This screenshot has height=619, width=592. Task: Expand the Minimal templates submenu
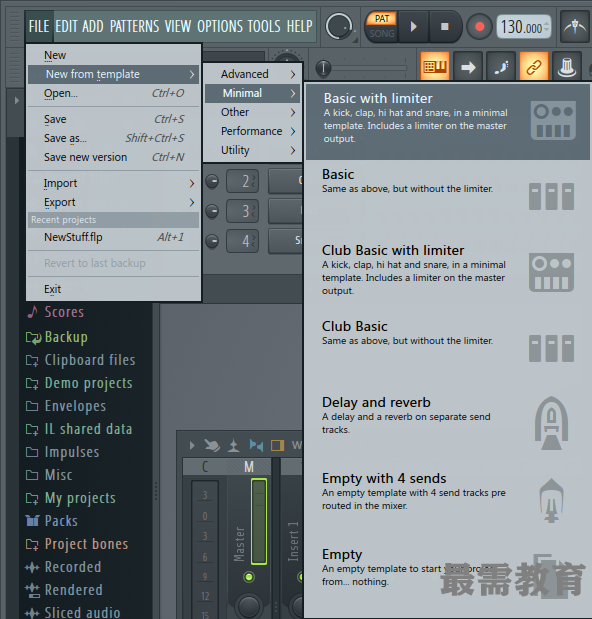click(x=253, y=93)
